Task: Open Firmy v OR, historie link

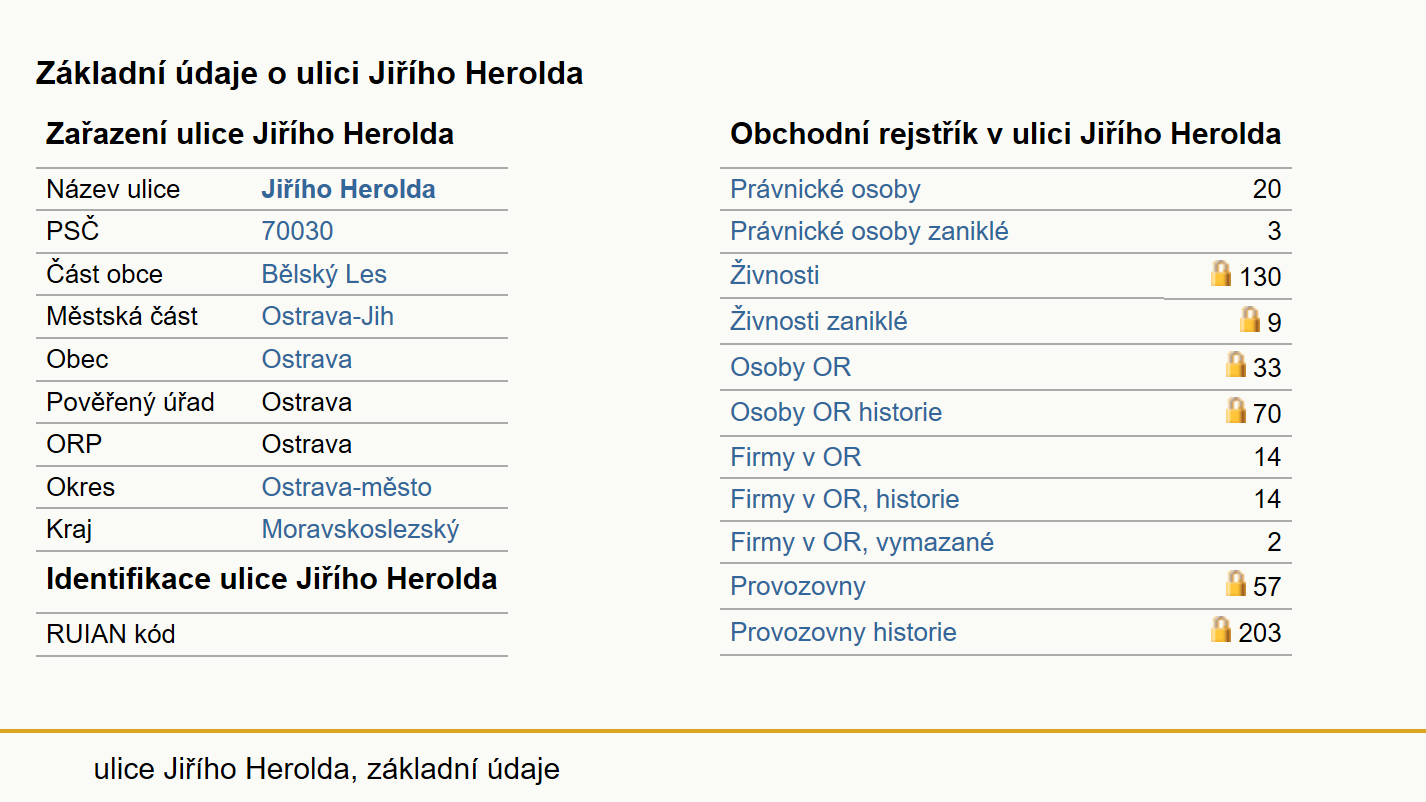Action: (x=845, y=500)
